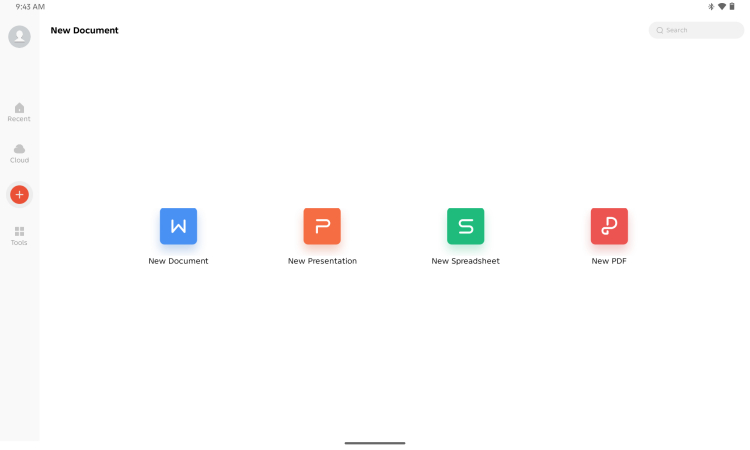Create a new spreadsheet via green S icon
Image resolution: width=750 pixels, height=450 pixels.
tap(465, 226)
